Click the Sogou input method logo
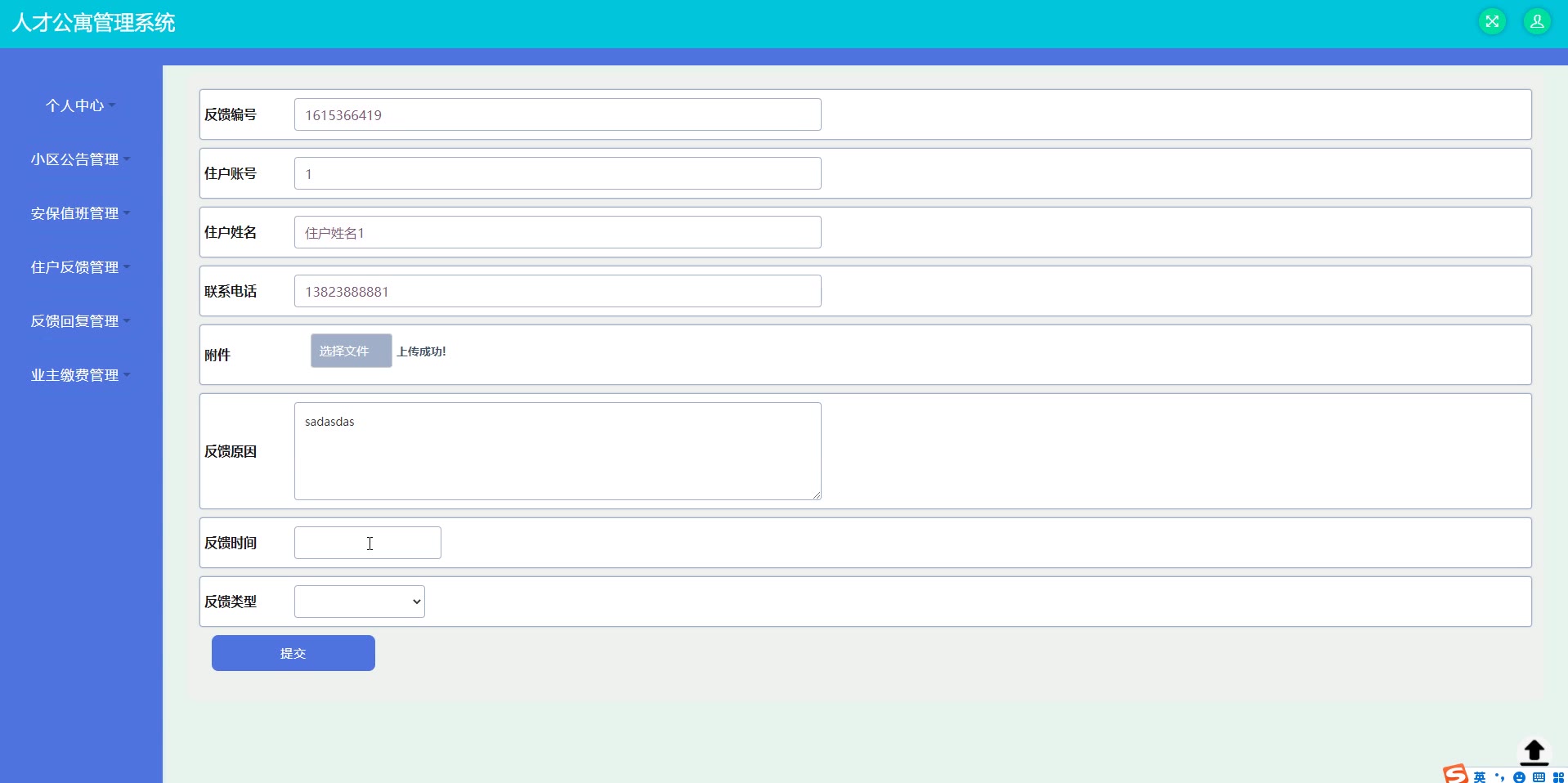Viewport: 1568px width, 783px height. 1456,774
